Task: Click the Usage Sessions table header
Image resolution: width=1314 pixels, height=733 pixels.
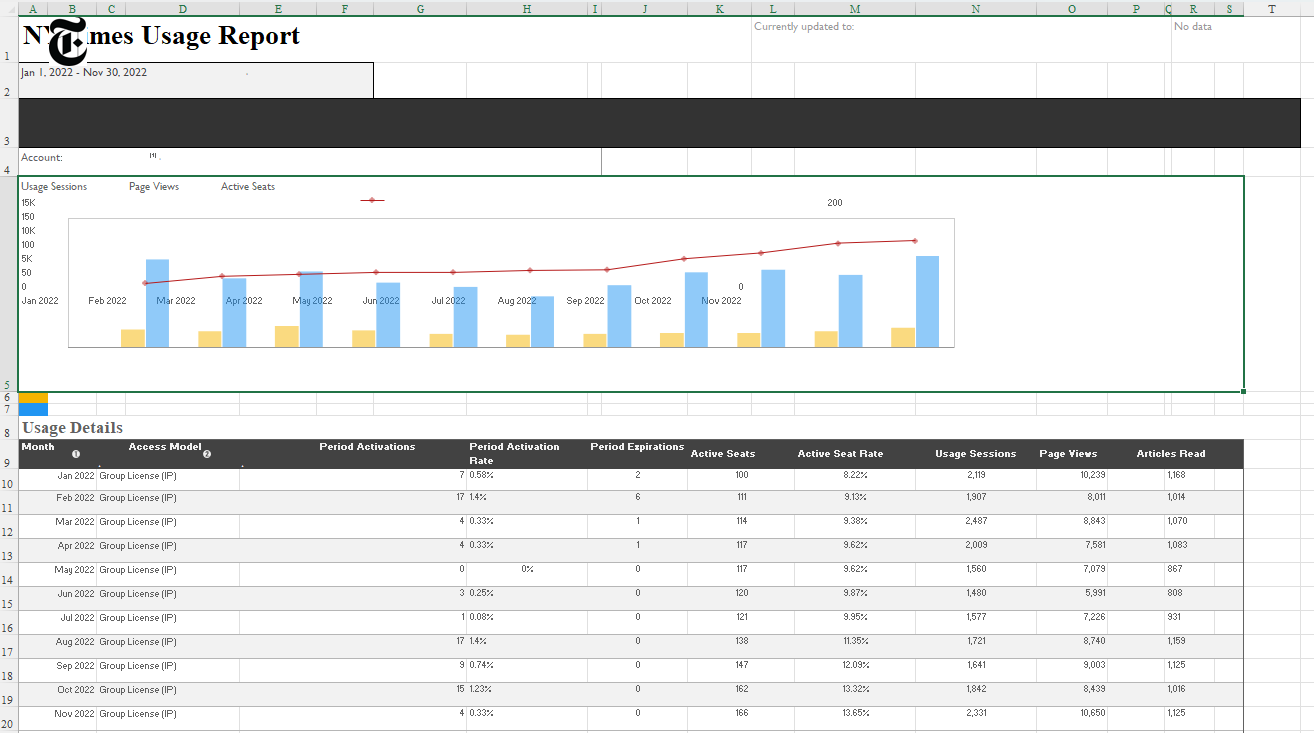Action: tap(975, 454)
